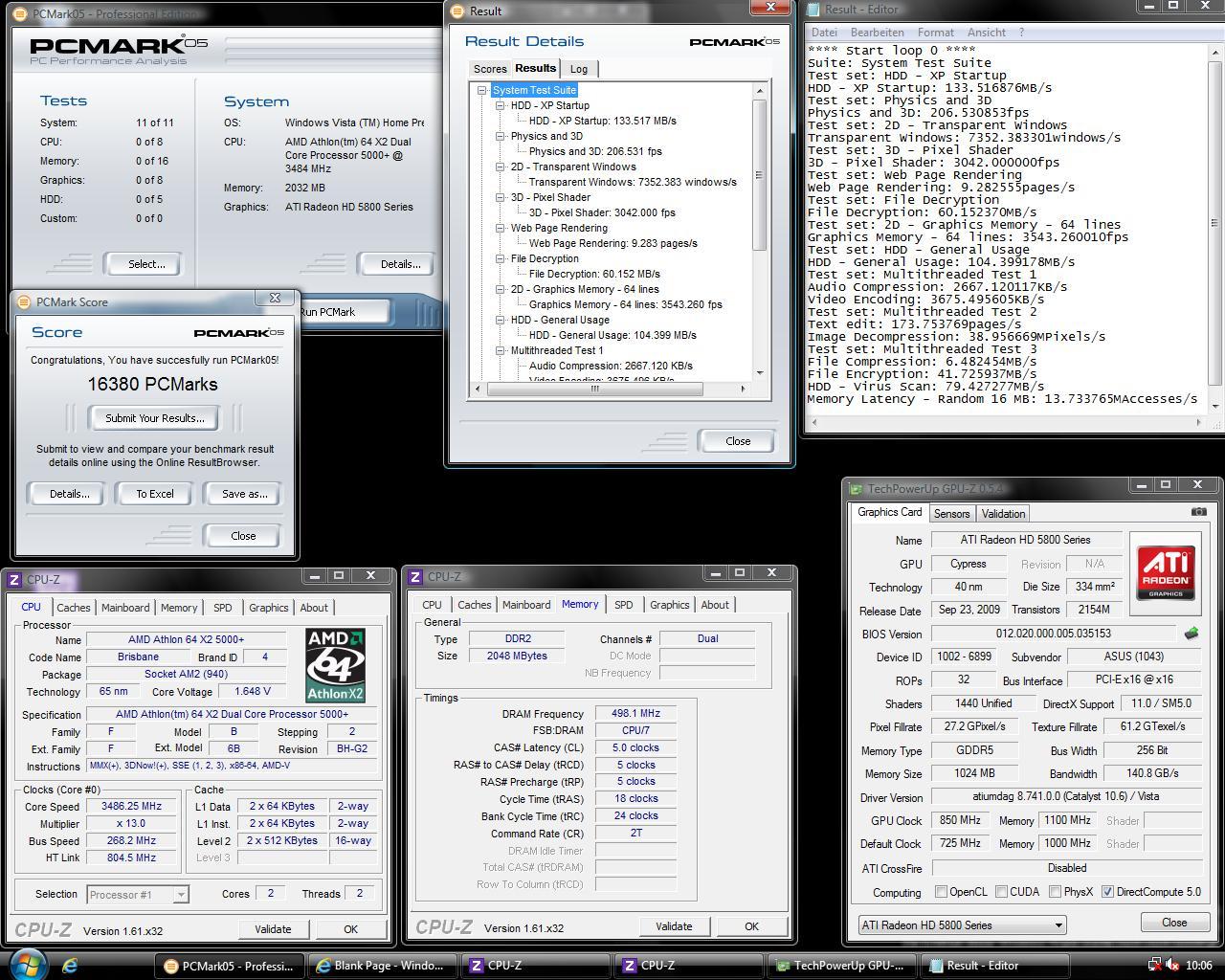This screenshot has height=980, width=1225.
Task: Toggle the PhysX checkbox in GPU-Z
Action: 1054,892
